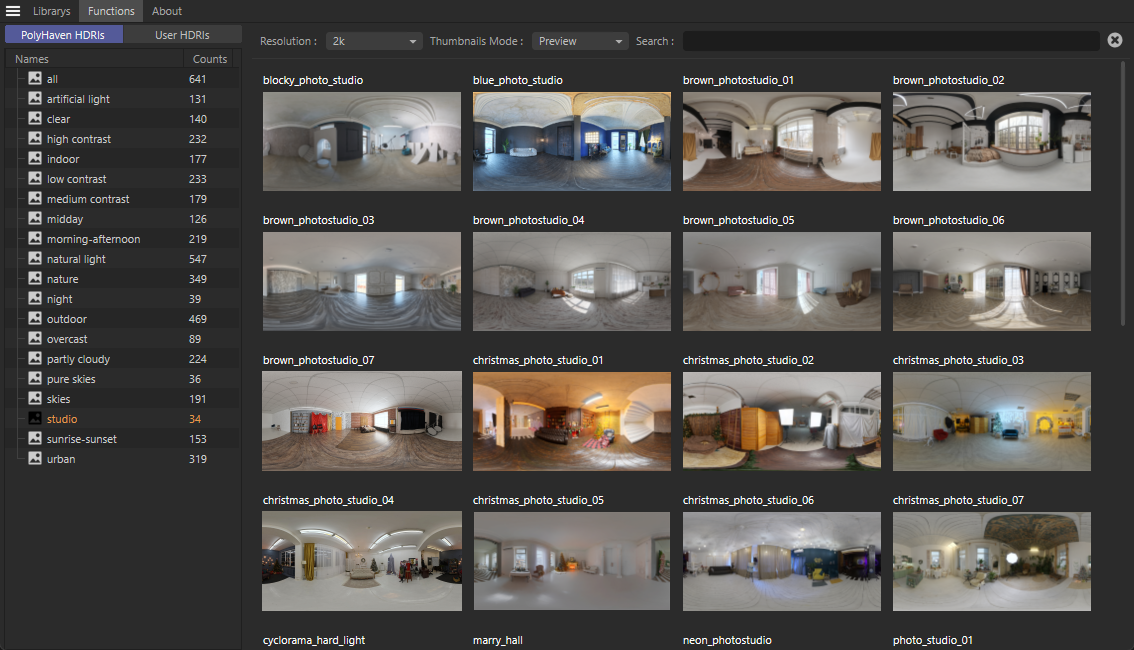The image size is (1134, 650).
Task: Switch to the PolyHaven HDRIs tab
Action: coord(64,35)
